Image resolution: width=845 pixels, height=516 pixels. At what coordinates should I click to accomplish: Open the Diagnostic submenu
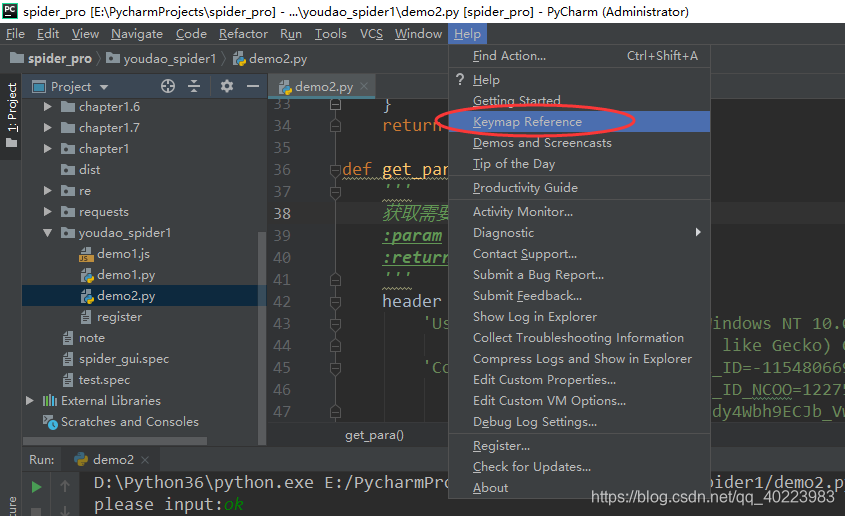pos(579,233)
